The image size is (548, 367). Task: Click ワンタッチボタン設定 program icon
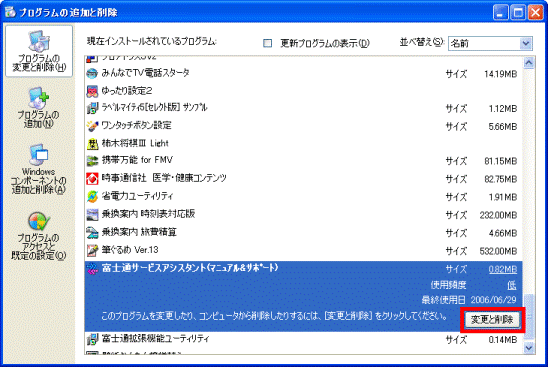[x=92, y=126]
